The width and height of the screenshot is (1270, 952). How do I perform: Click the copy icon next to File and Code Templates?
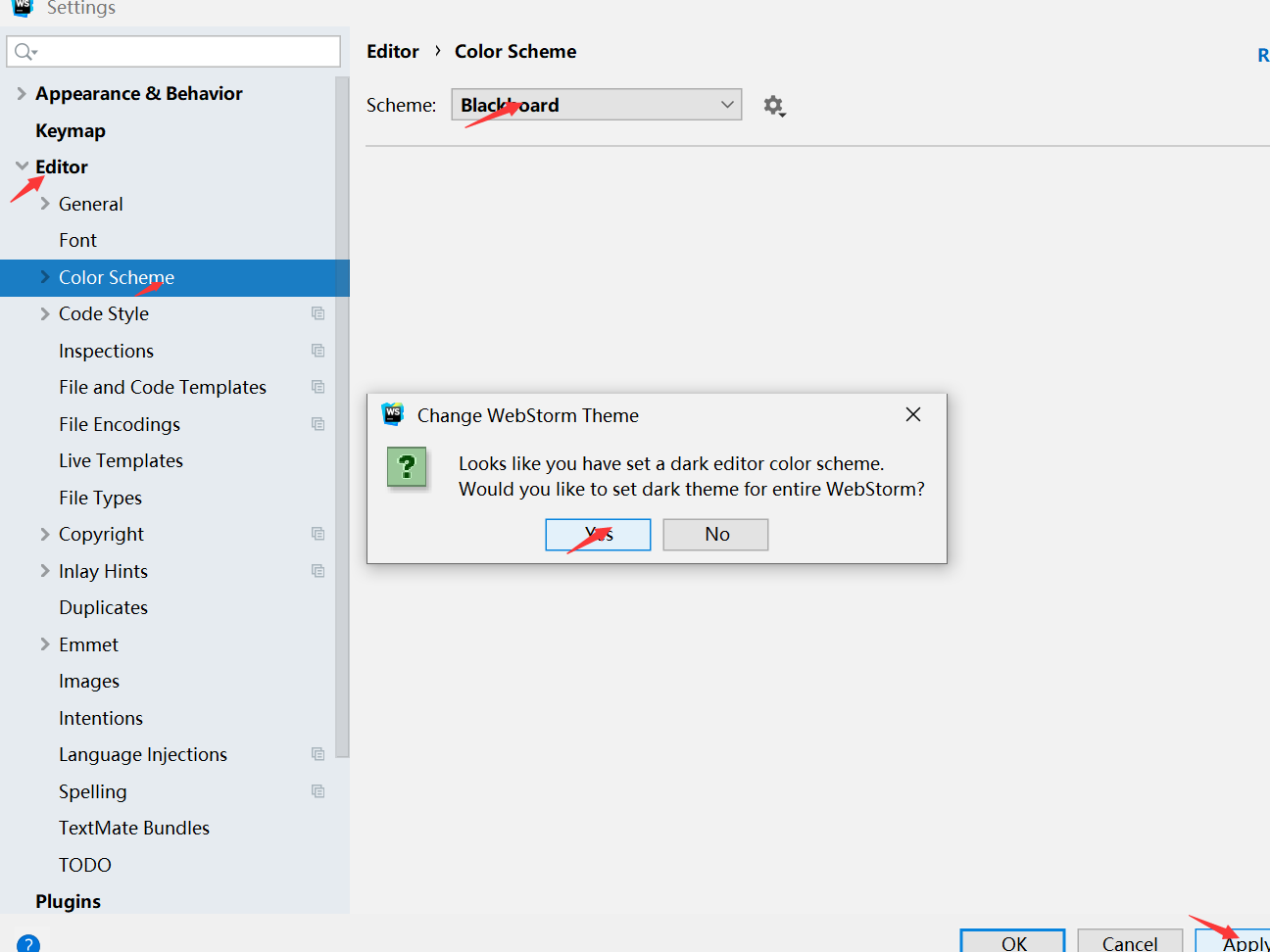pyautogui.click(x=317, y=387)
